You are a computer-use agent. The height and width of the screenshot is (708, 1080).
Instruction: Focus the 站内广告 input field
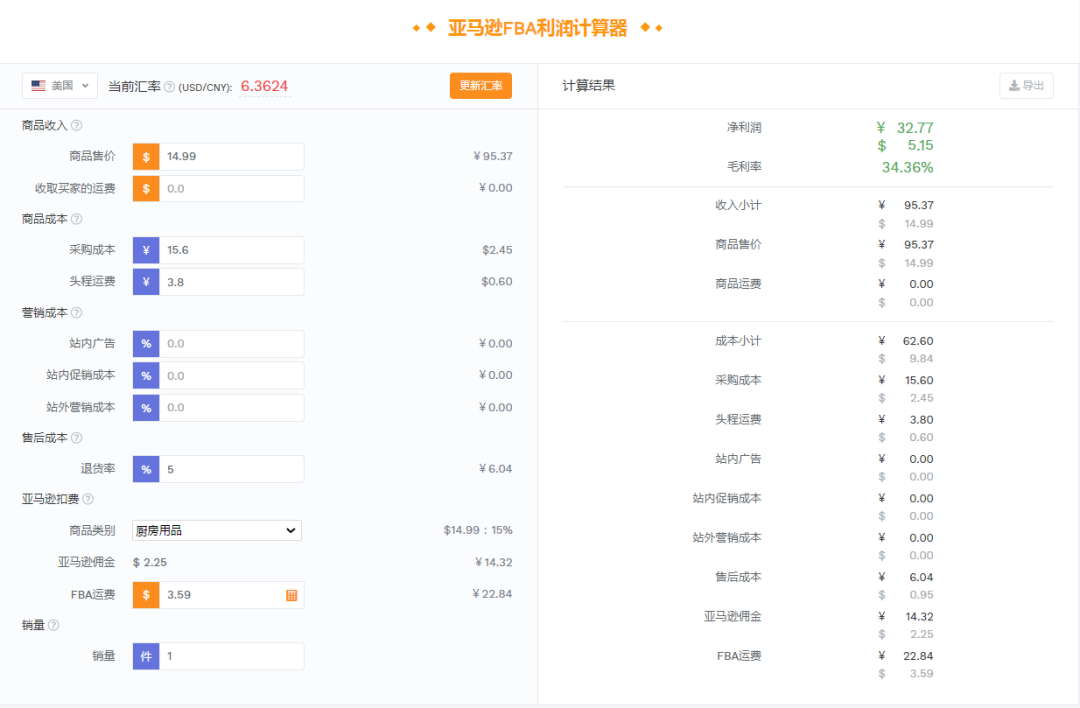click(231, 344)
